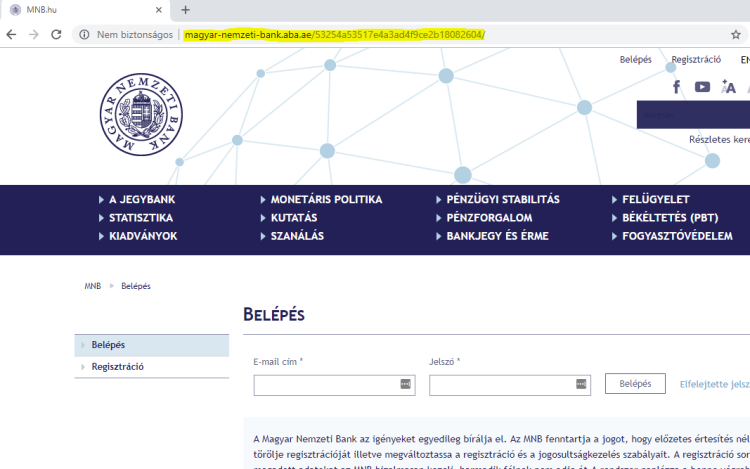This screenshot has width=750, height=469.
Task: Click the site info icon beside Nem biztonságos
Action: click(84, 34)
